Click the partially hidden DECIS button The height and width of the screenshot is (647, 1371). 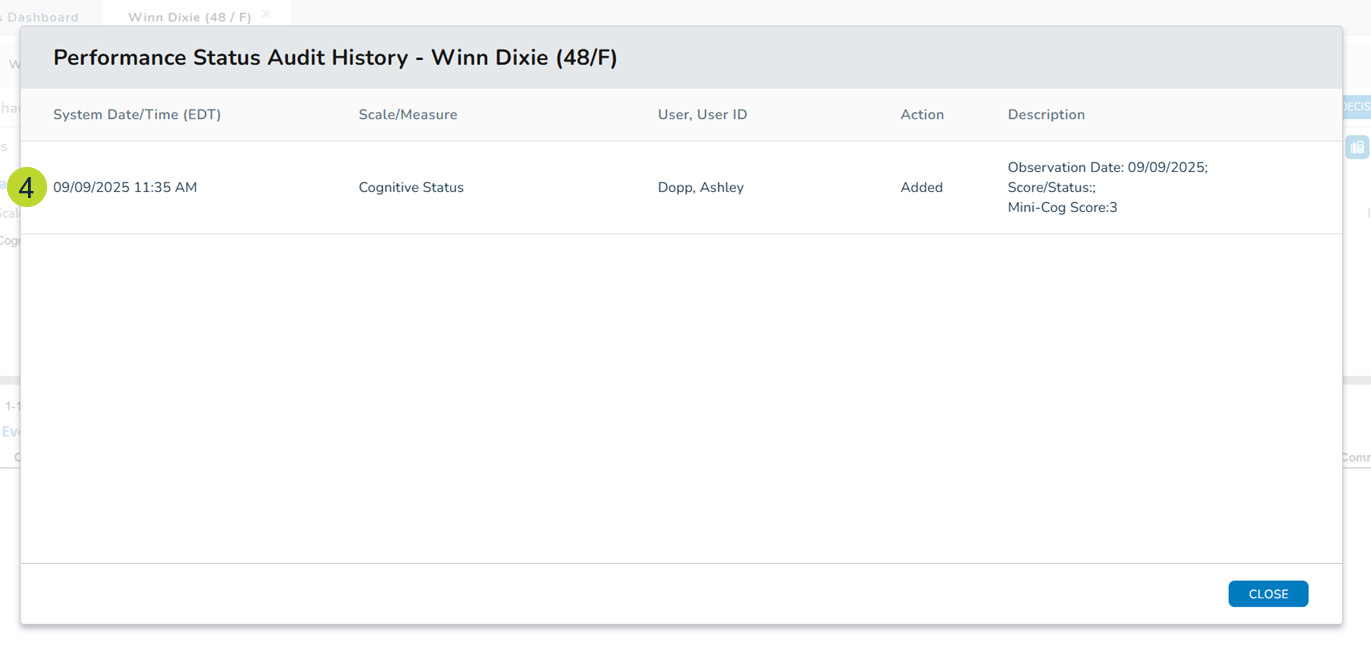(x=1356, y=106)
